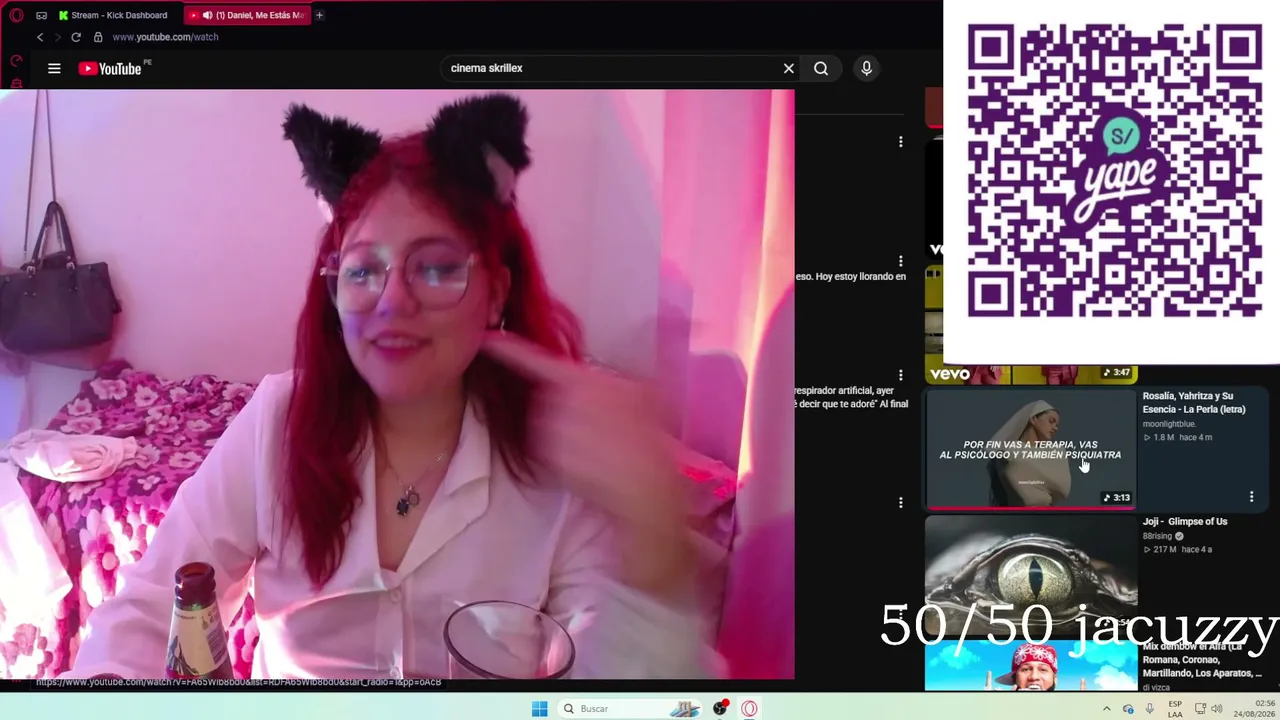Open options for the 'Hoy estoy llorando' comment
The image size is (1280, 720).
900,262
